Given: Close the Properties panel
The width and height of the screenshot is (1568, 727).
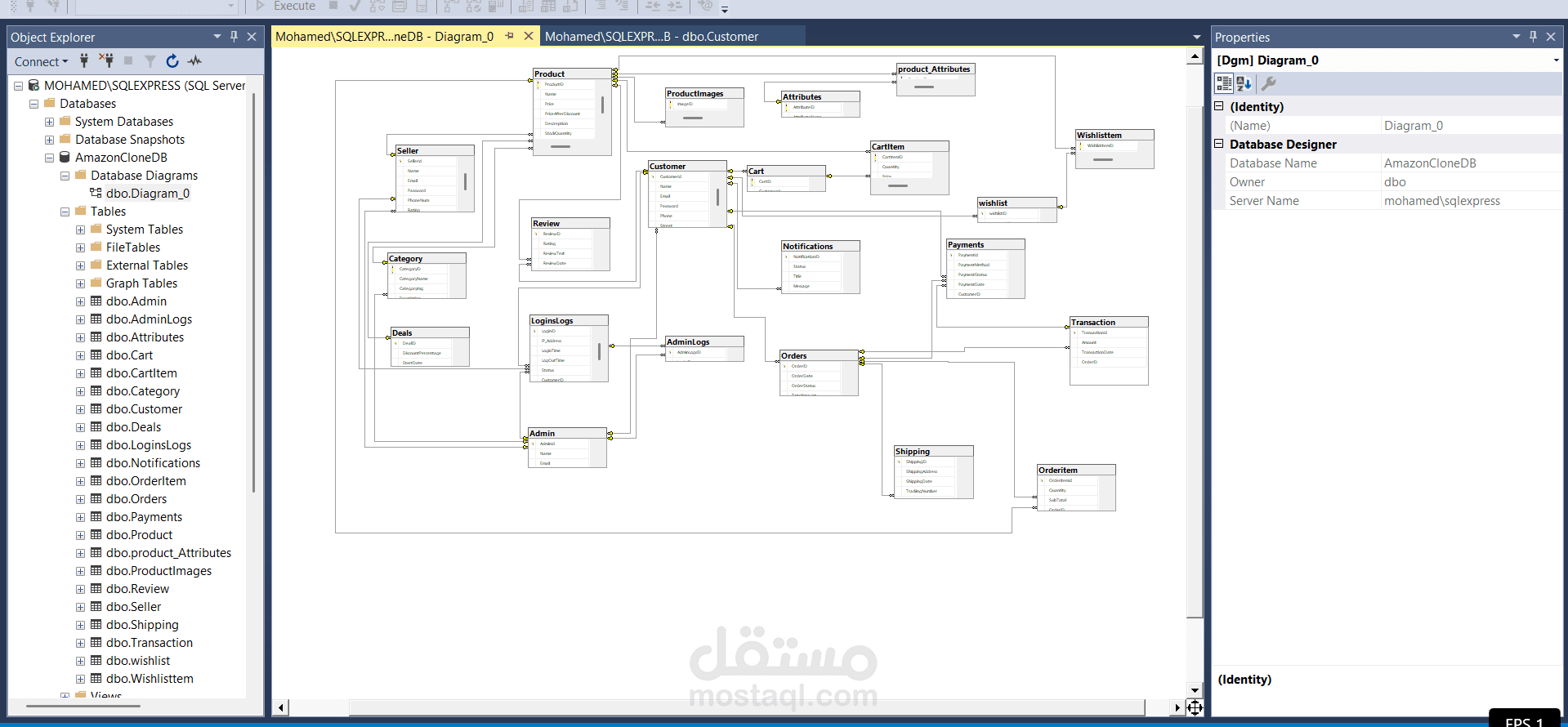Looking at the screenshot, I should click(1551, 37).
